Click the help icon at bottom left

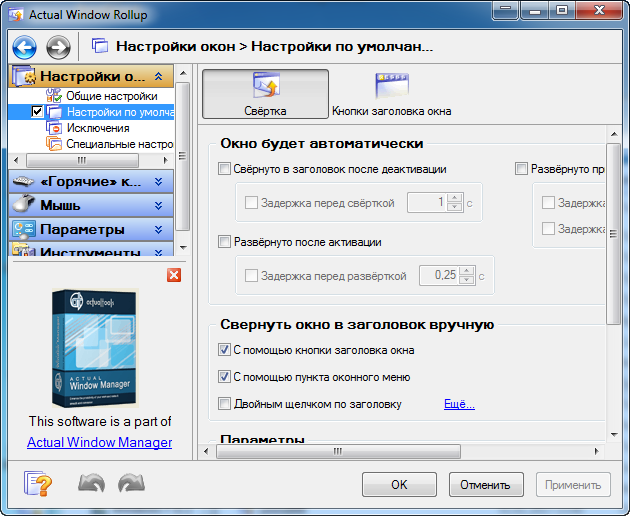point(37,484)
